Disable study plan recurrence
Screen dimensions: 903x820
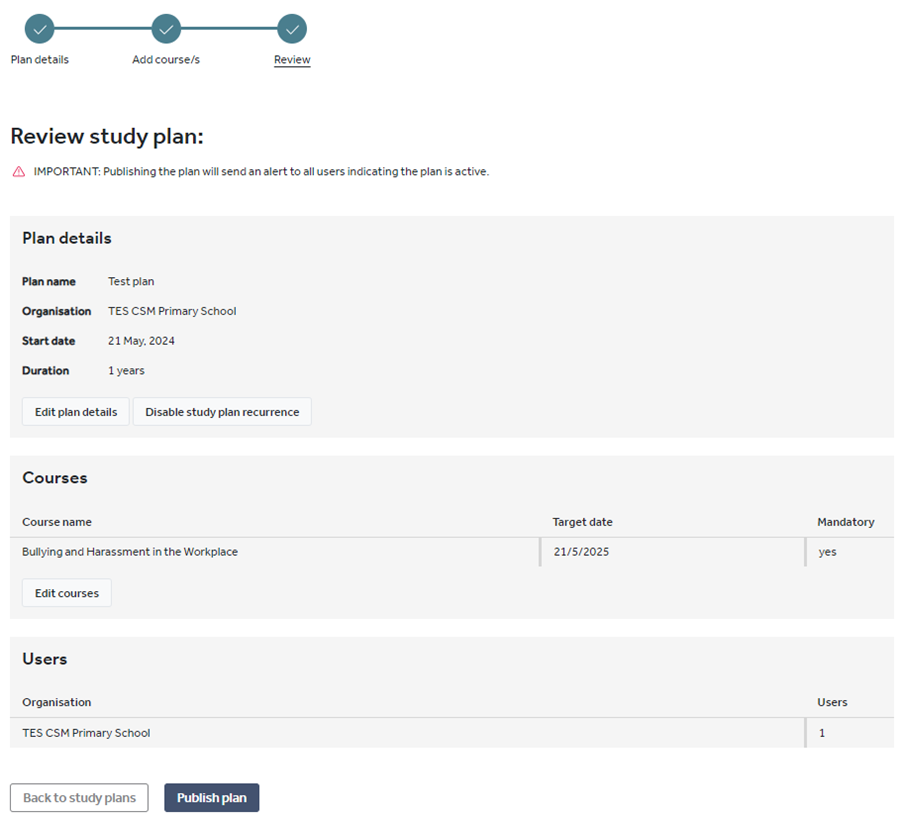pyautogui.click(x=222, y=411)
